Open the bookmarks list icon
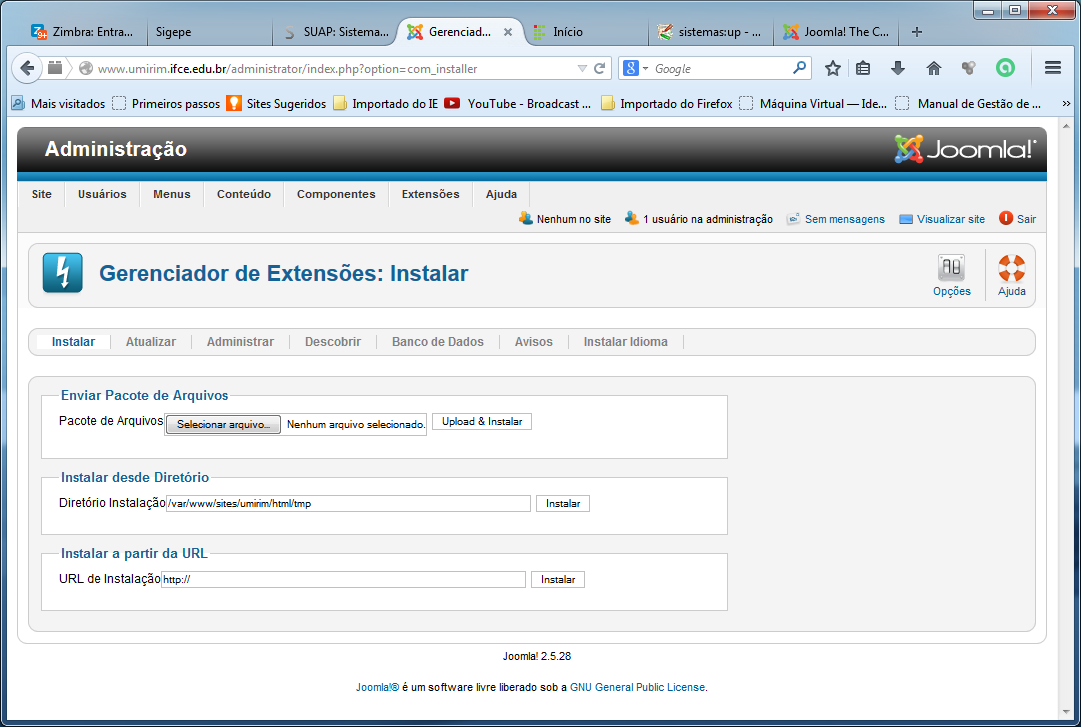The height and width of the screenshot is (727, 1081). point(863,68)
